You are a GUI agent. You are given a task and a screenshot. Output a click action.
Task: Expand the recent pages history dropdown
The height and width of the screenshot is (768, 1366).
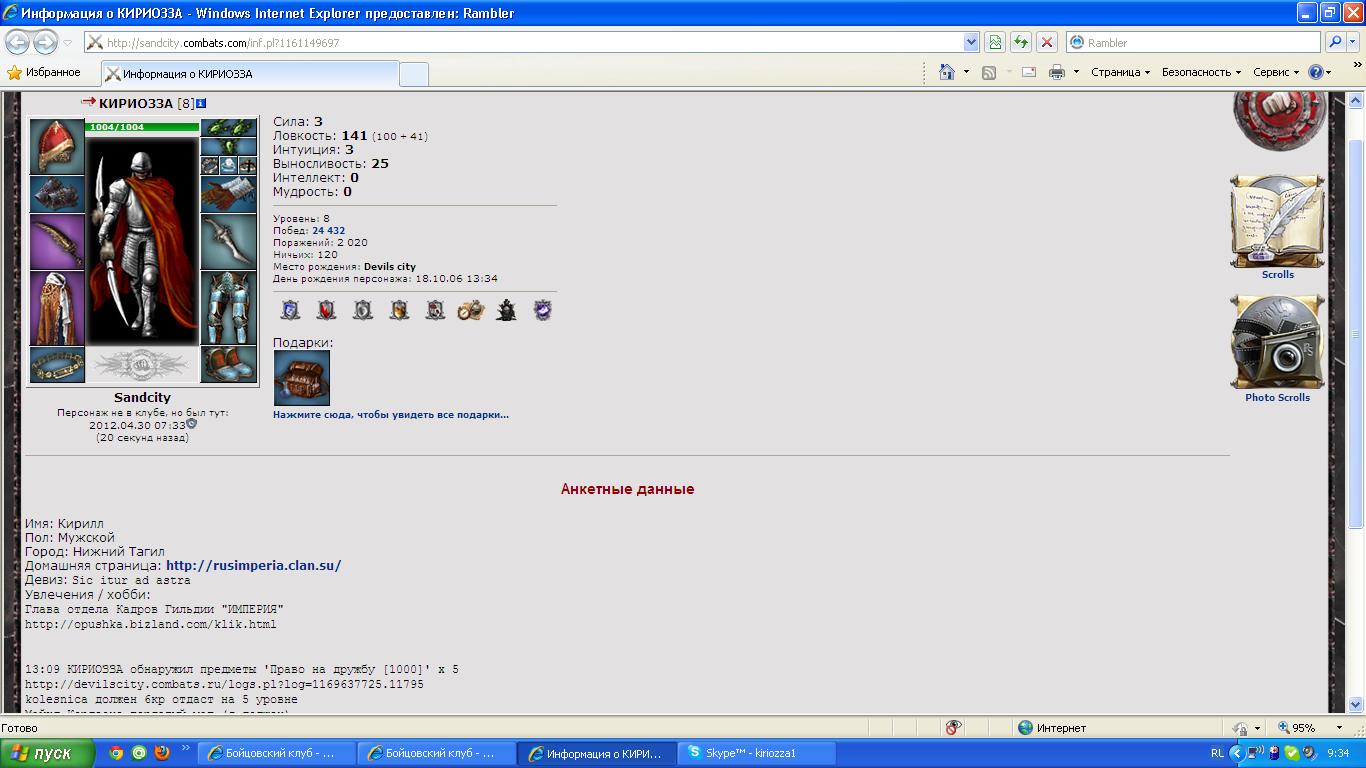tap(68, 43)
